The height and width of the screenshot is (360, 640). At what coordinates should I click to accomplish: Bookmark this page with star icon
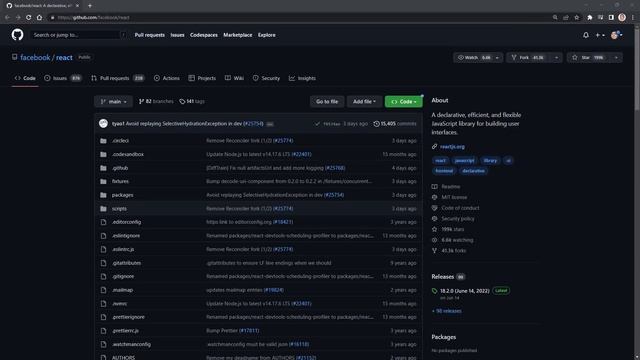tap(577, 18)
